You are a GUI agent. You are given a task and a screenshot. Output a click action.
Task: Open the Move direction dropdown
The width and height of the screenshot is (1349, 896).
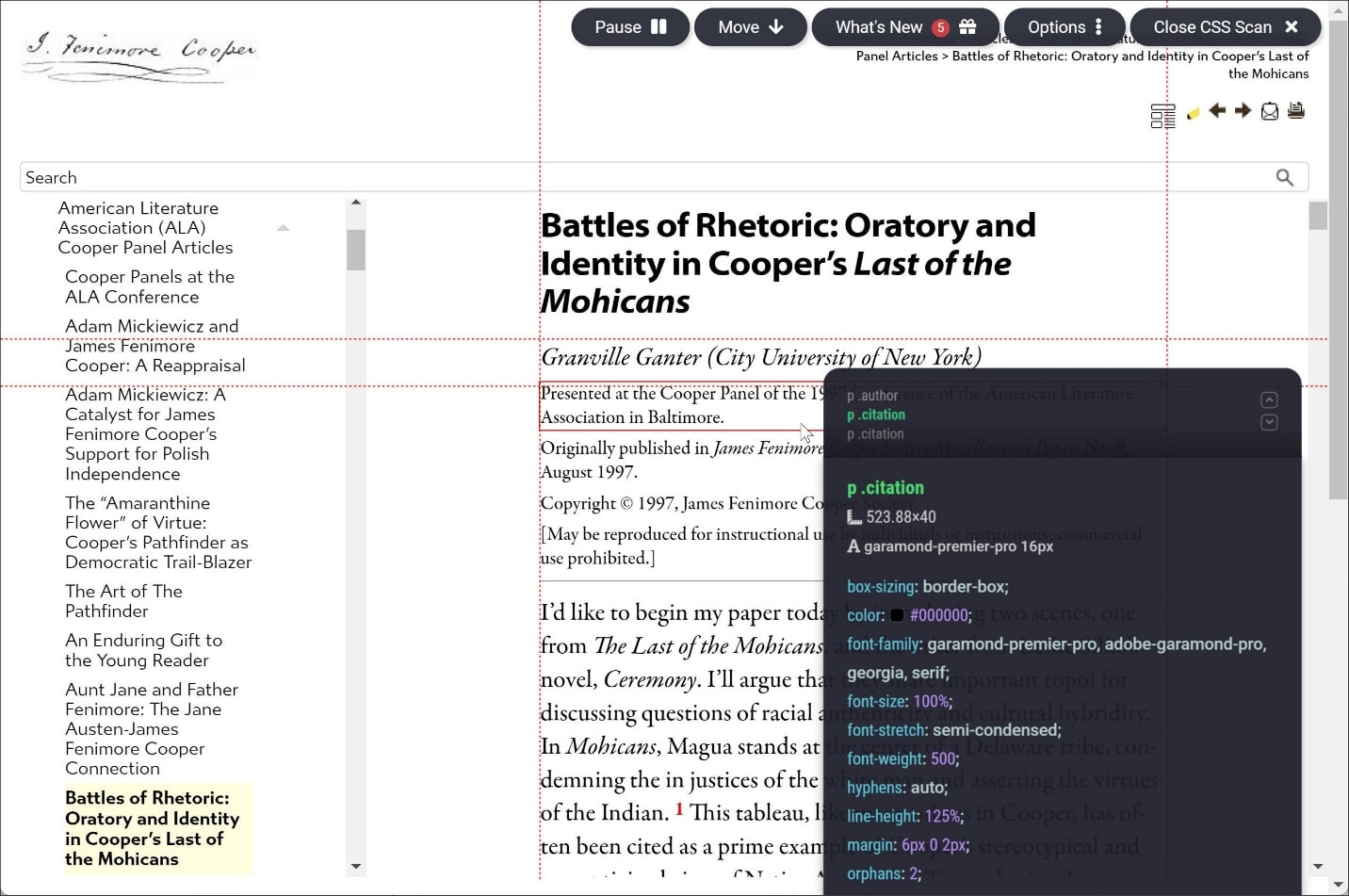coord(750,27)
